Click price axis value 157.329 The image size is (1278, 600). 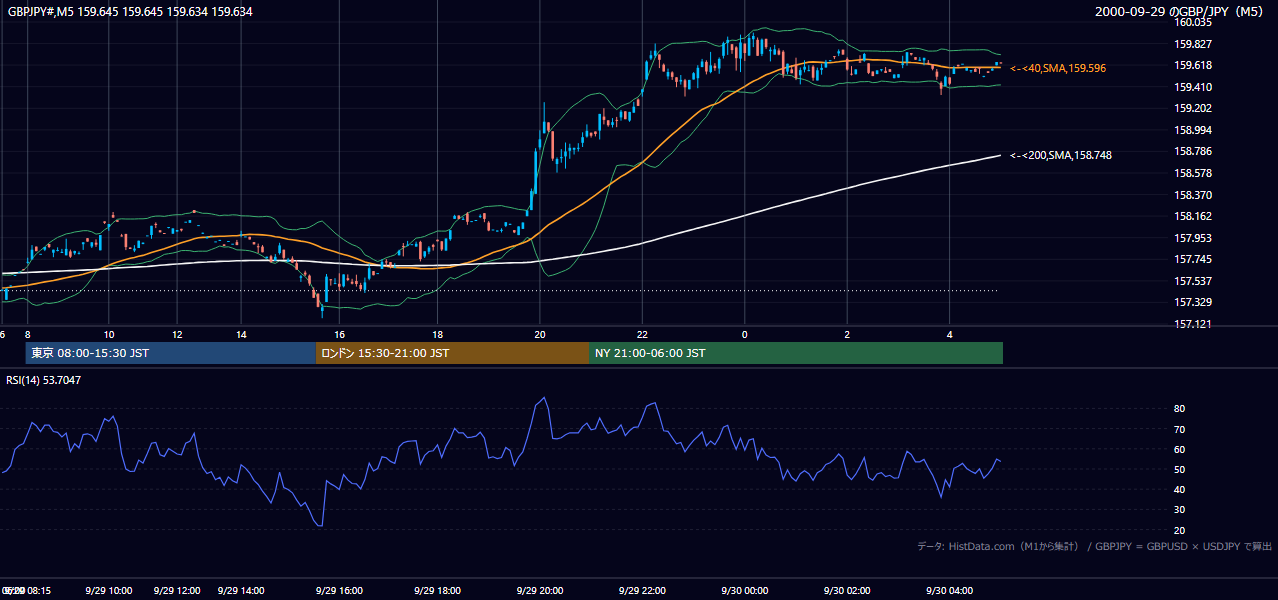click(x=1194, y=302)
